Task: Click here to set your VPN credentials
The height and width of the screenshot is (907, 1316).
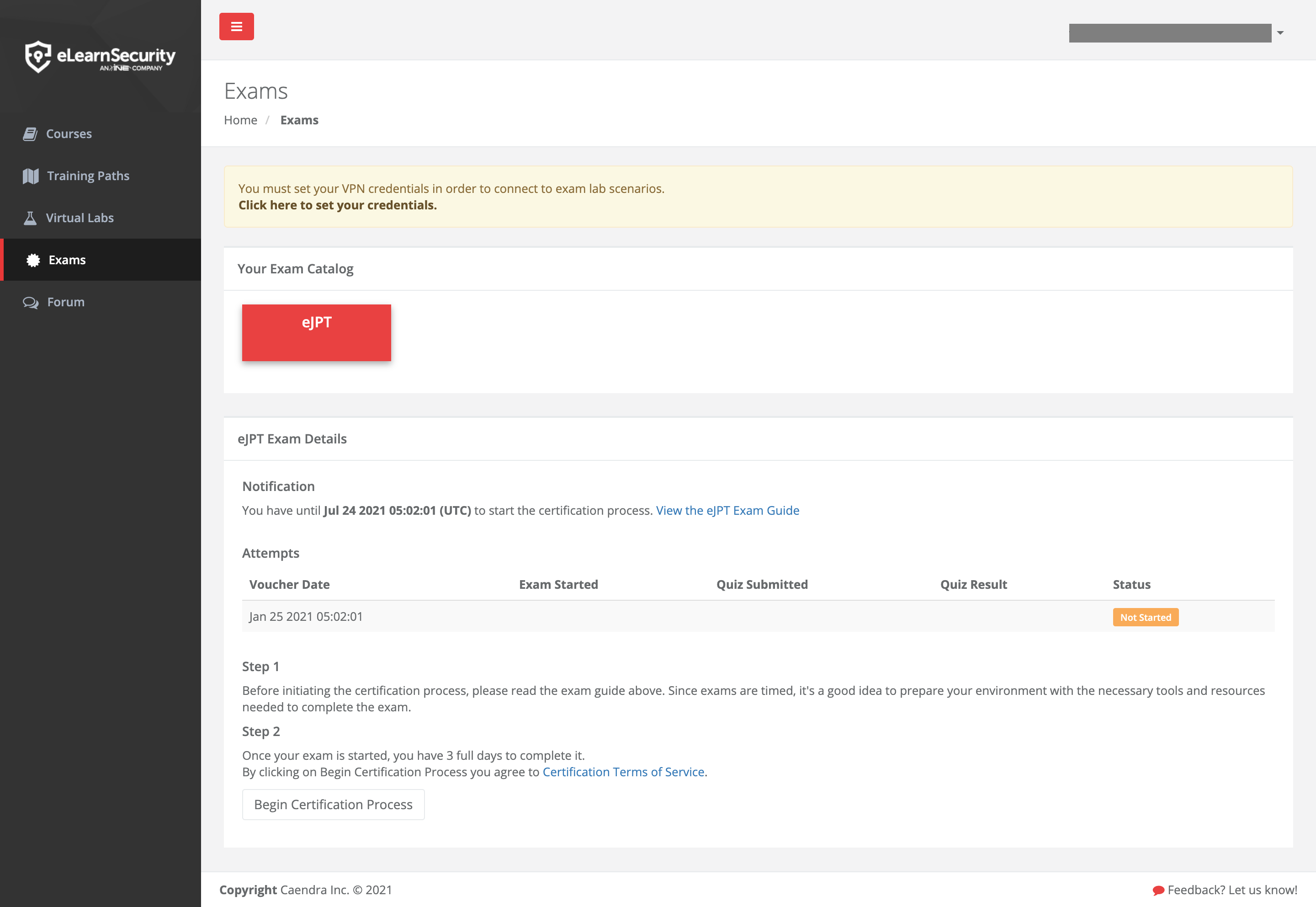Action: [x=337, y=205]
